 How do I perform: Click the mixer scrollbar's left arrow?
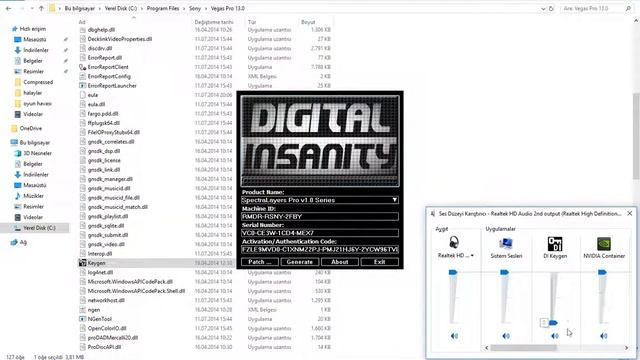pyautogui.click(x=487, y=348)
